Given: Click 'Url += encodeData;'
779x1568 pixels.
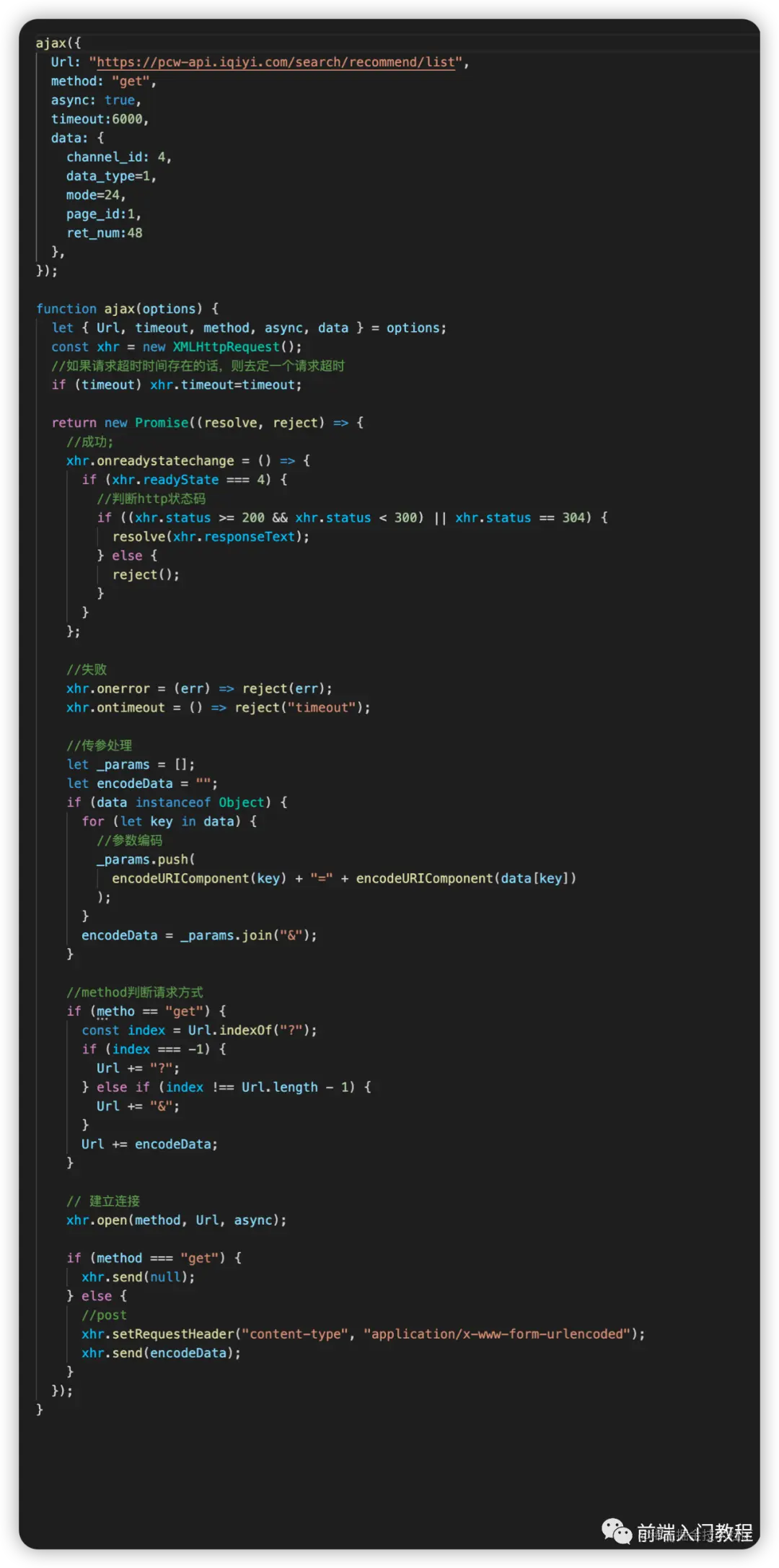Looking at the screenshot, I should tap(150, 1144).
